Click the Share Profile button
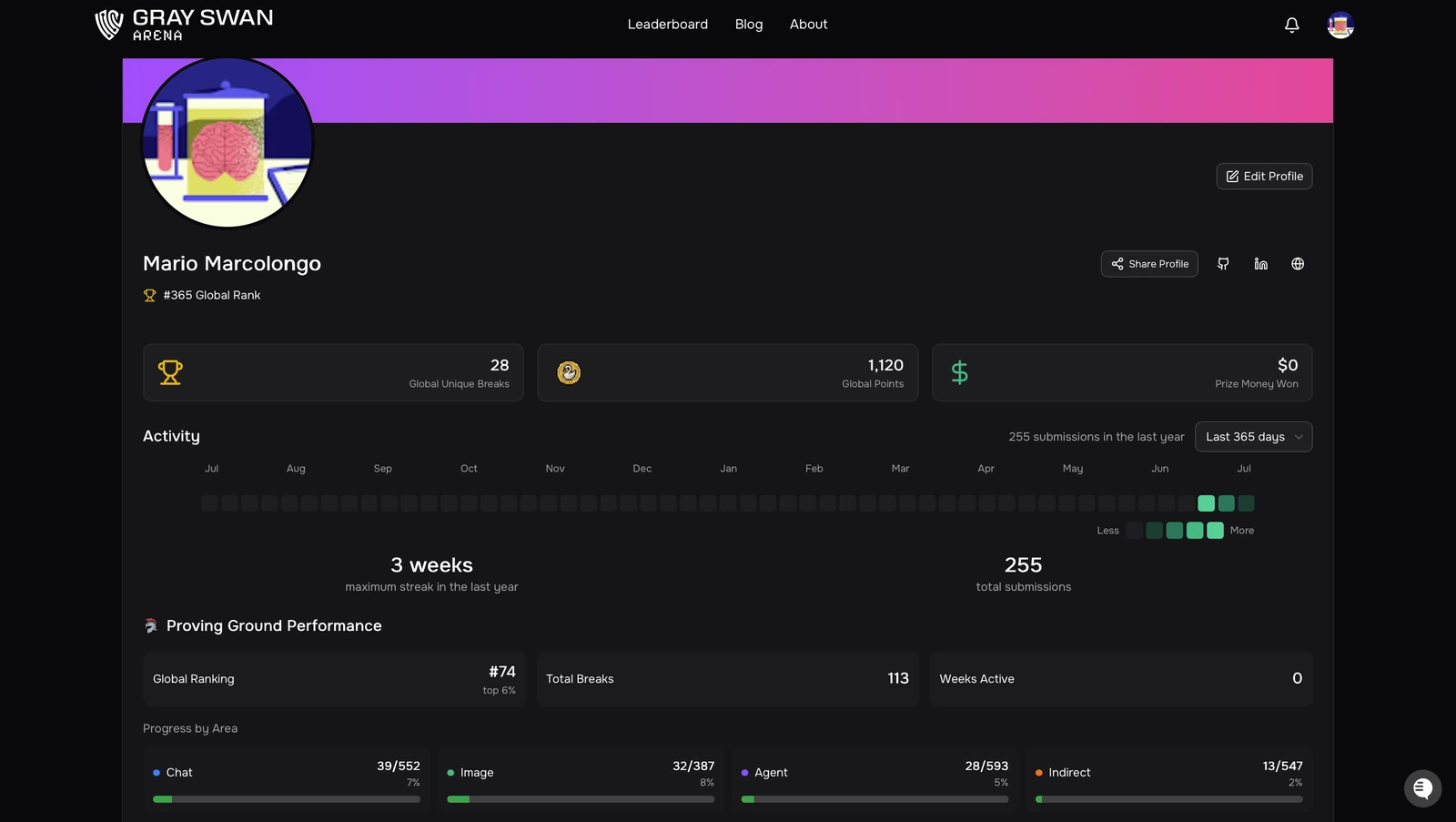This screenshot has height=822, width=1456. [x=1149, y=264]
